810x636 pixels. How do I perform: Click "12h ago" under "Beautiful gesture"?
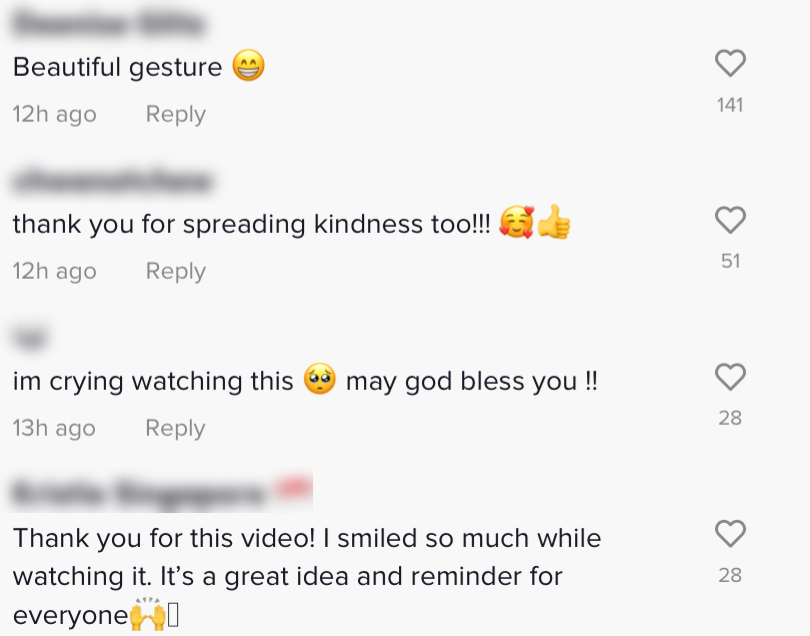[54, 115]
